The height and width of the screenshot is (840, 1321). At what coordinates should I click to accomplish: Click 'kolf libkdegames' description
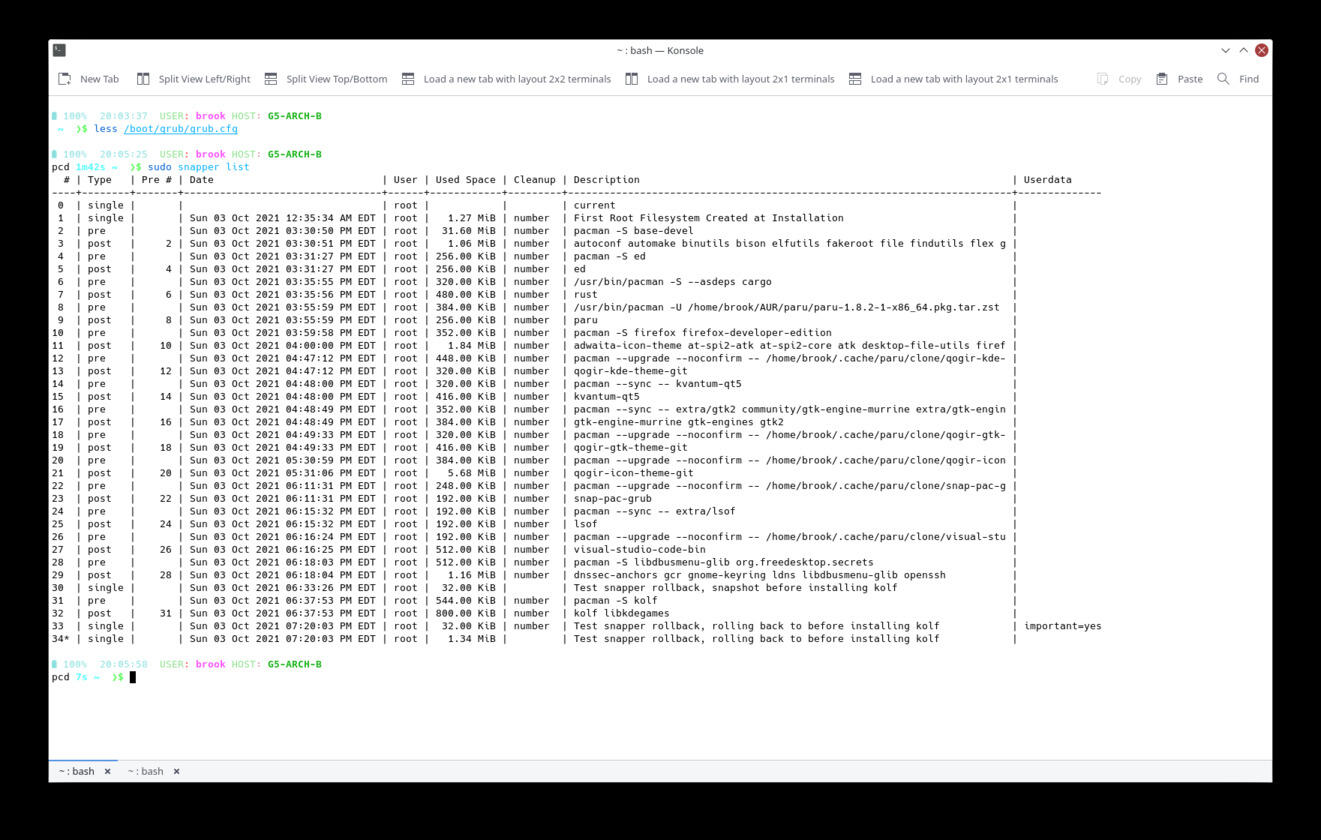(x=621, y=613)
